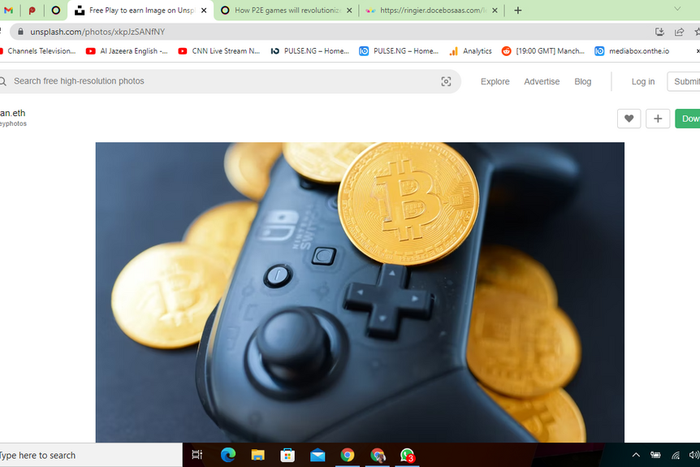700x467 pixels.
Task: Click the network tray icon
Action: pos(675,455)
